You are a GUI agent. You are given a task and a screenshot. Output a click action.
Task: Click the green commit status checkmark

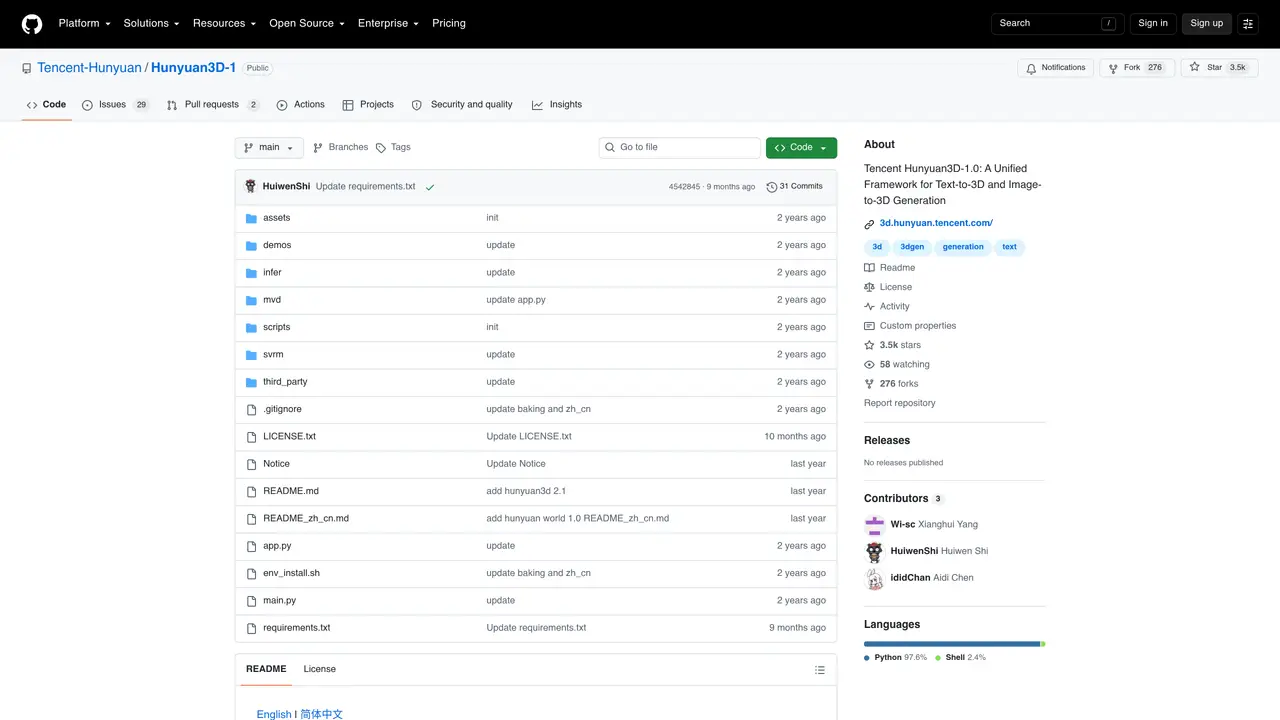click(430, 187)
